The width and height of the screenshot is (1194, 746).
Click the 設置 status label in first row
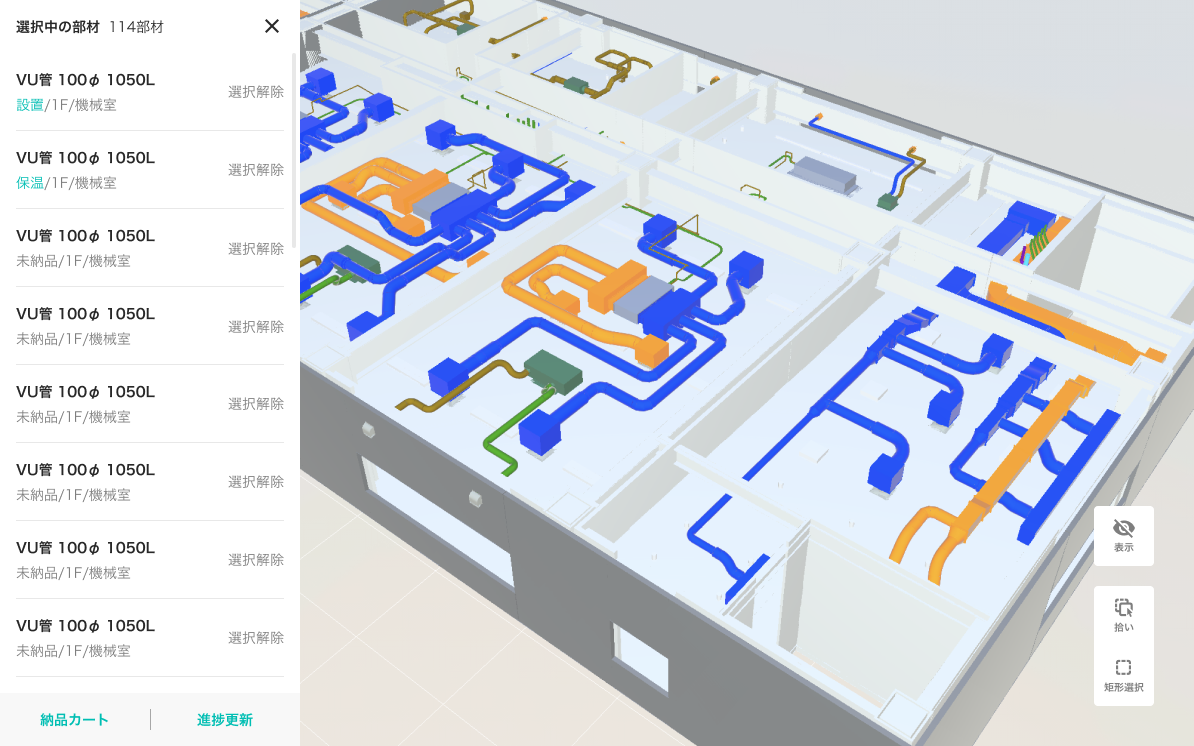(x=30, y=105)
